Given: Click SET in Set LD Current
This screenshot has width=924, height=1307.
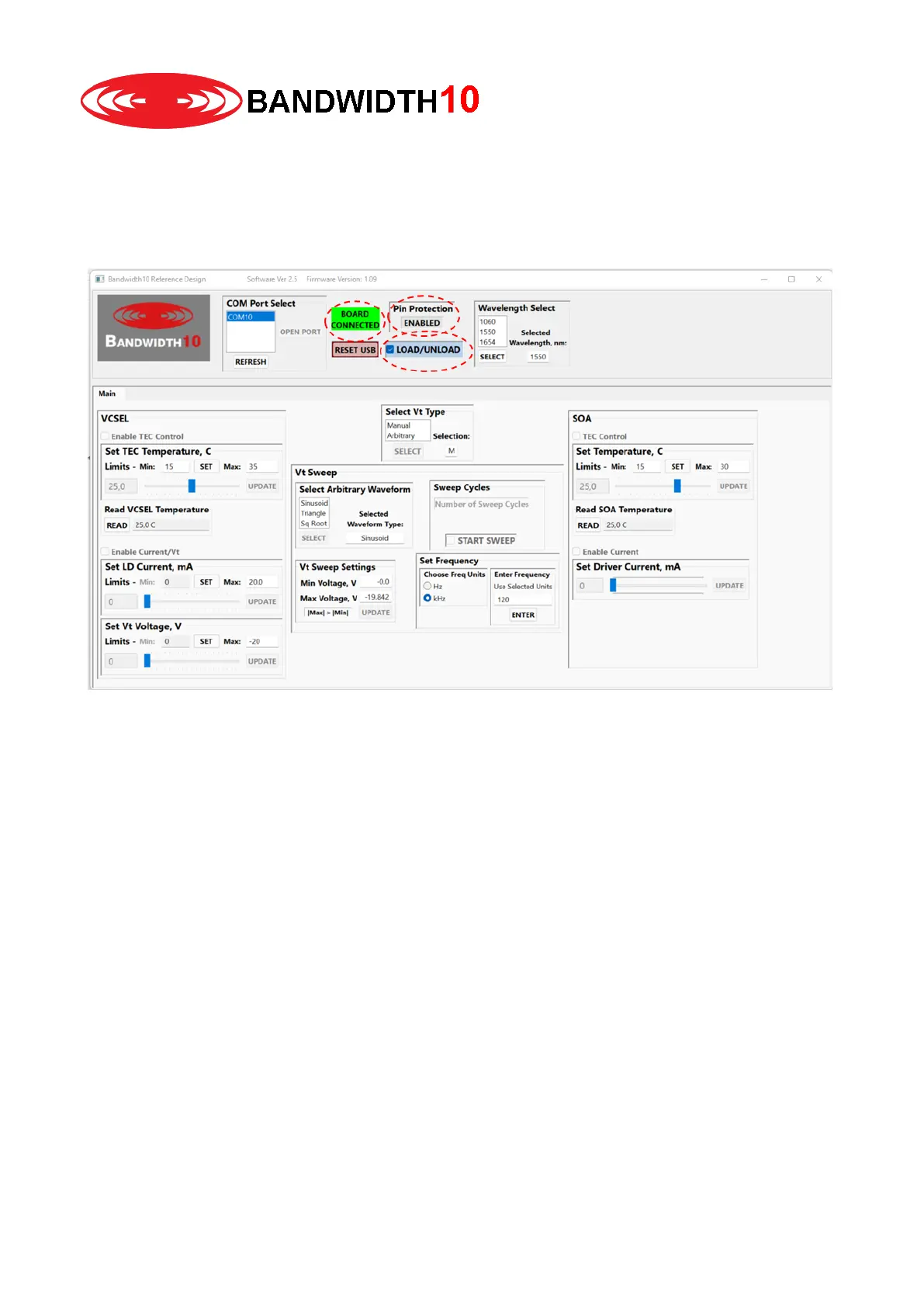Looking at the screenshot, I should tap(206, 582).
